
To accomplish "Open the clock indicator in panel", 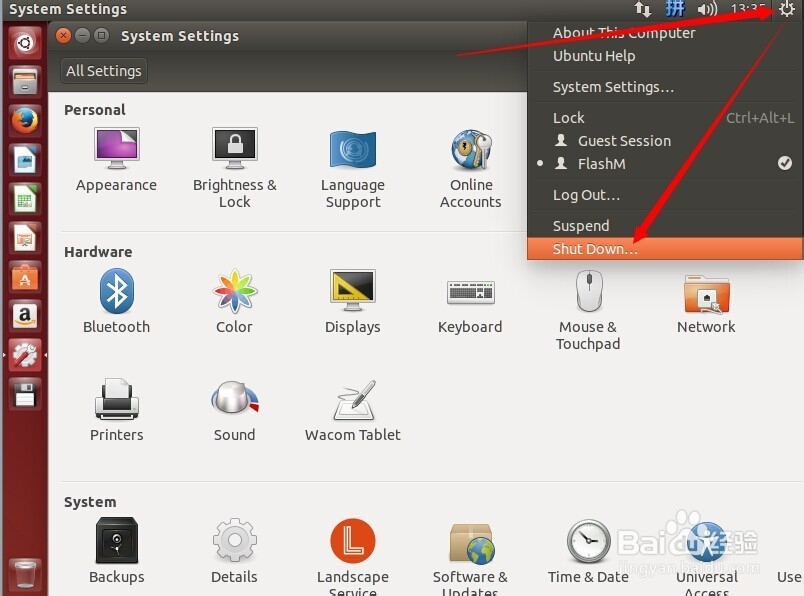I will point(748,9).
